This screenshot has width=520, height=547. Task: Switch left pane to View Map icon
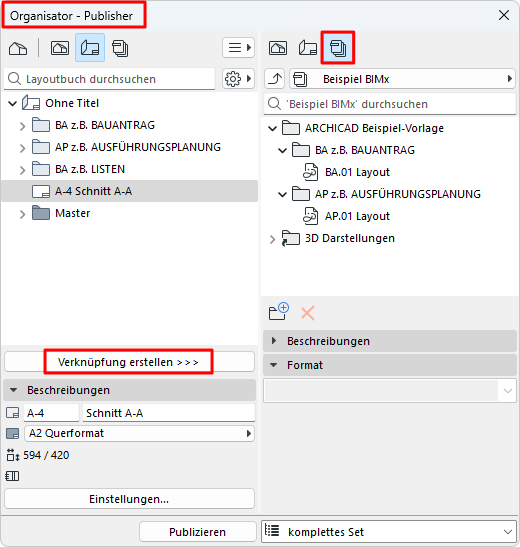[60, 48]
